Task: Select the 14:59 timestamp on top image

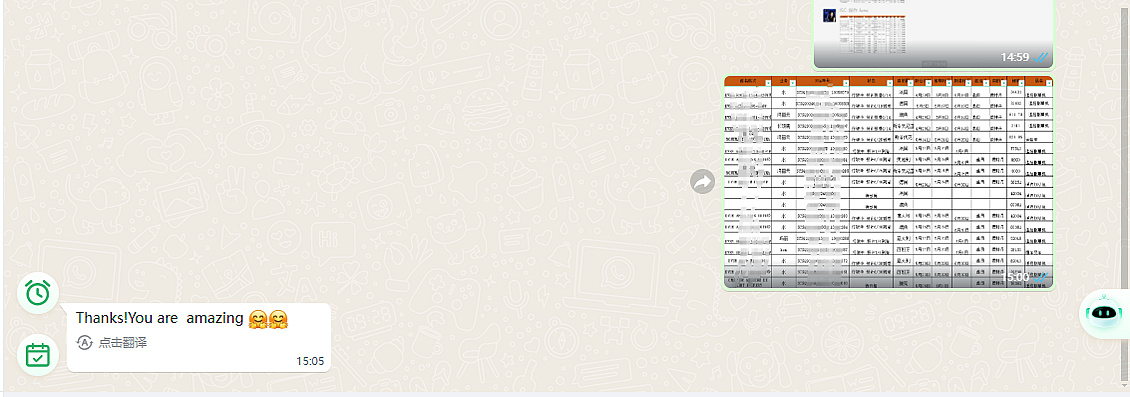Action: click(x=1015, y=57)
